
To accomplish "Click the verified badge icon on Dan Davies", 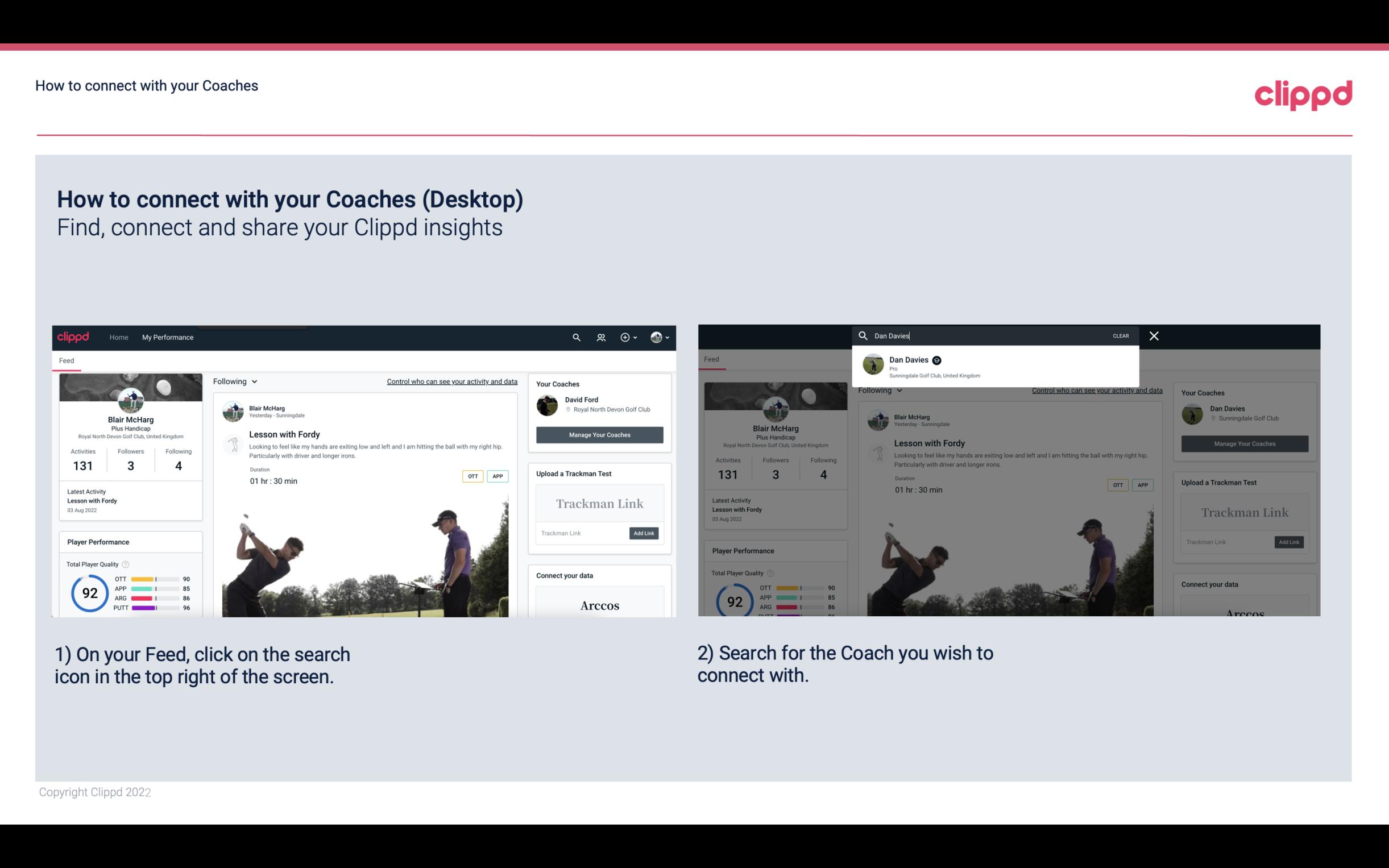I will pos(932,360).
